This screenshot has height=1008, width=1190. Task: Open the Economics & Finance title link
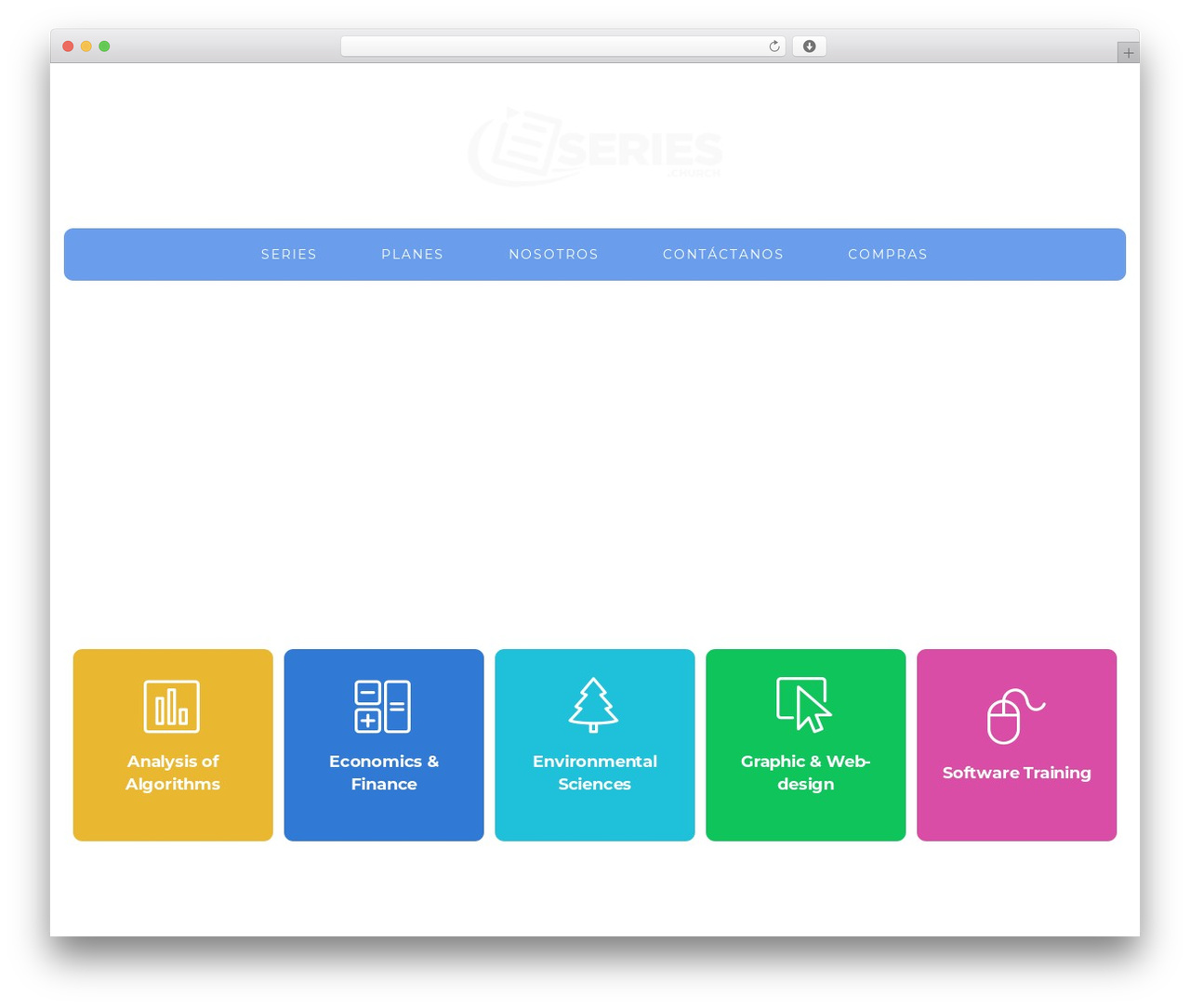point(384,773)
